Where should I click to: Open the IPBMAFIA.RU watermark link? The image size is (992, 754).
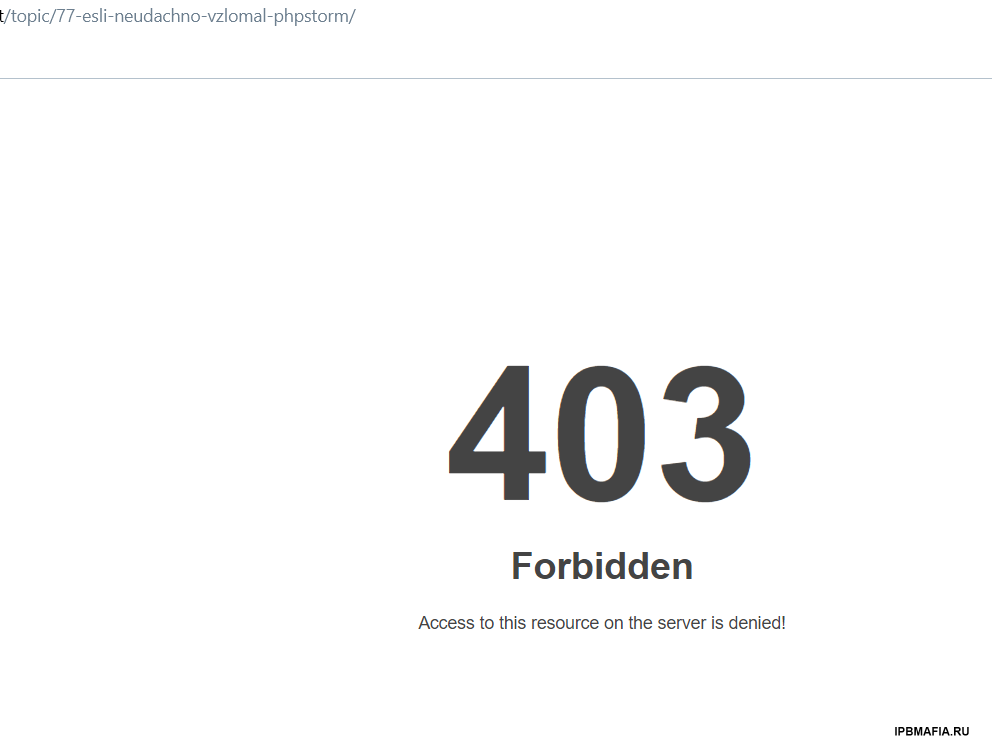click(931, 732)
